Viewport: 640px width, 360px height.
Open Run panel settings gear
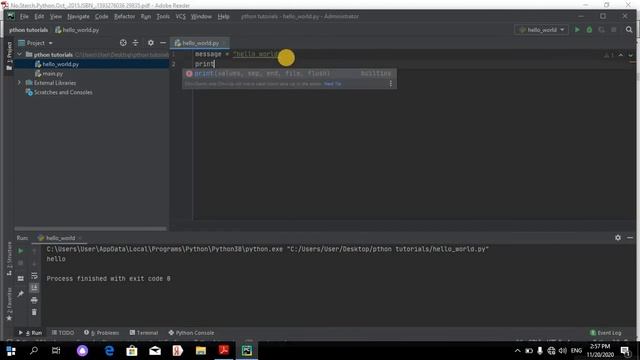(618, 238)
